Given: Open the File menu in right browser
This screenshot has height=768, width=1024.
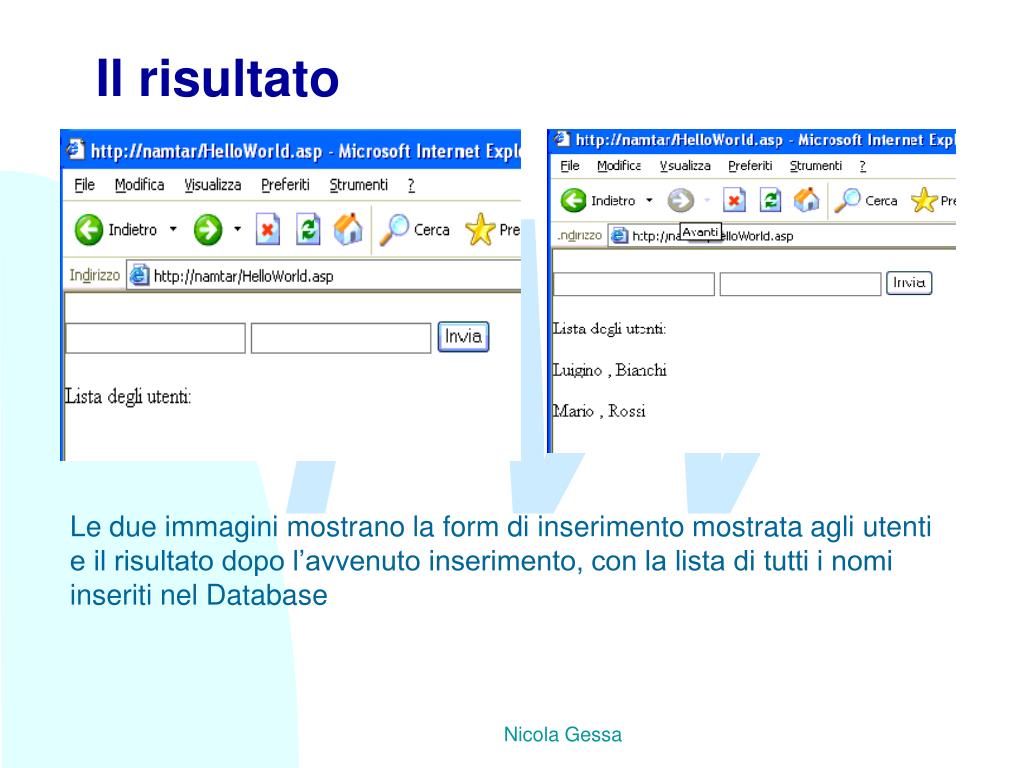Looking at the screenshot, I should pos(569,166).
